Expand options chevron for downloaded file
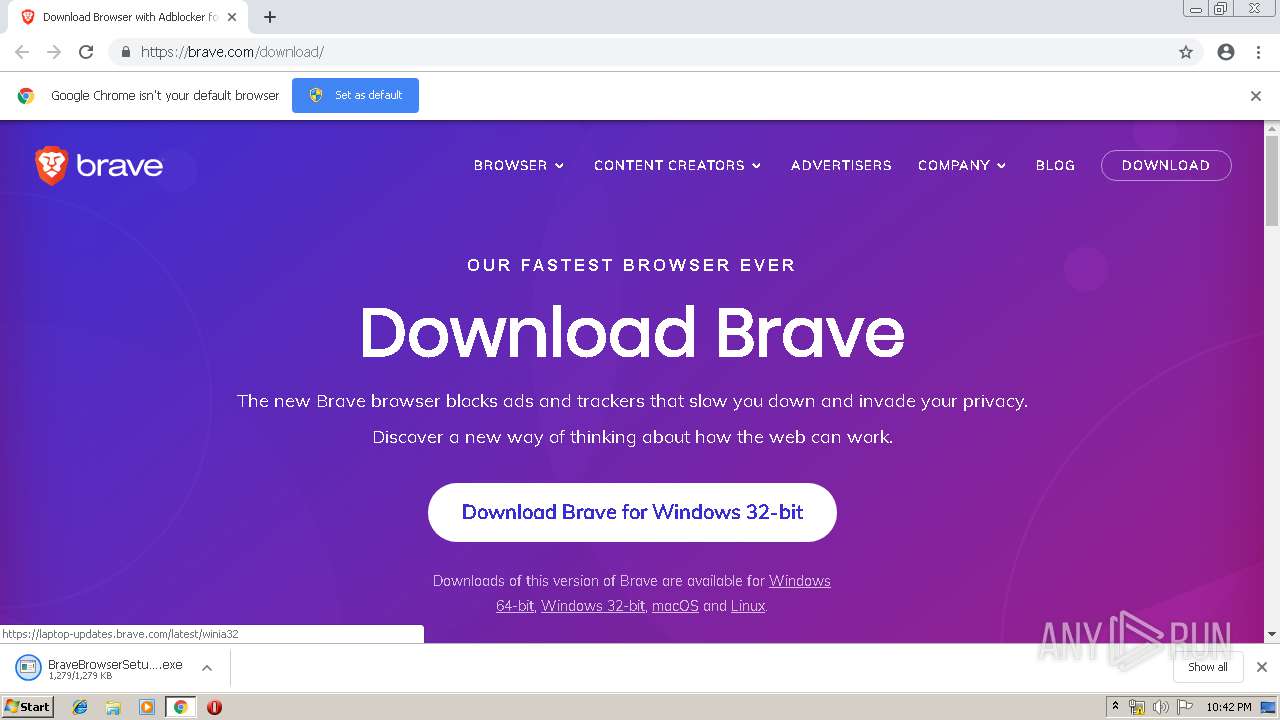Viewport: 1280px width, 720px height. [x=207, y=668]
